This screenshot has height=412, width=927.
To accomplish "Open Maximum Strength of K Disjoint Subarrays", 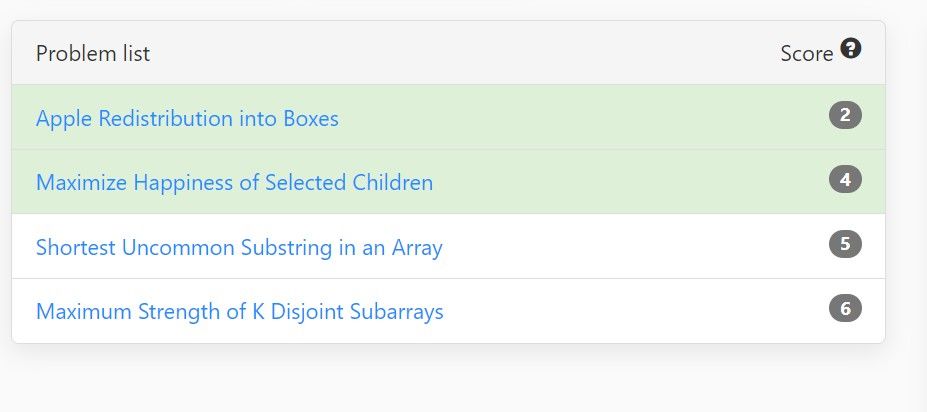I will click(239, 311).
